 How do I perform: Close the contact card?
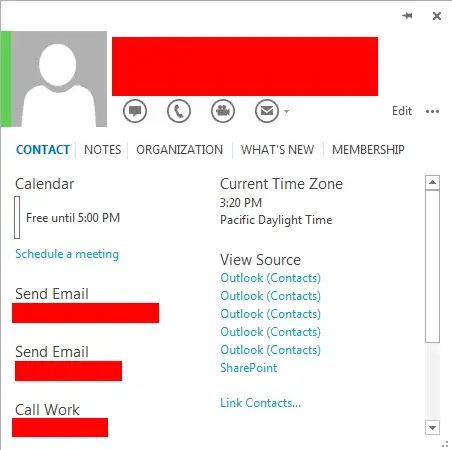pyautogui.click(x=437, y=16)
